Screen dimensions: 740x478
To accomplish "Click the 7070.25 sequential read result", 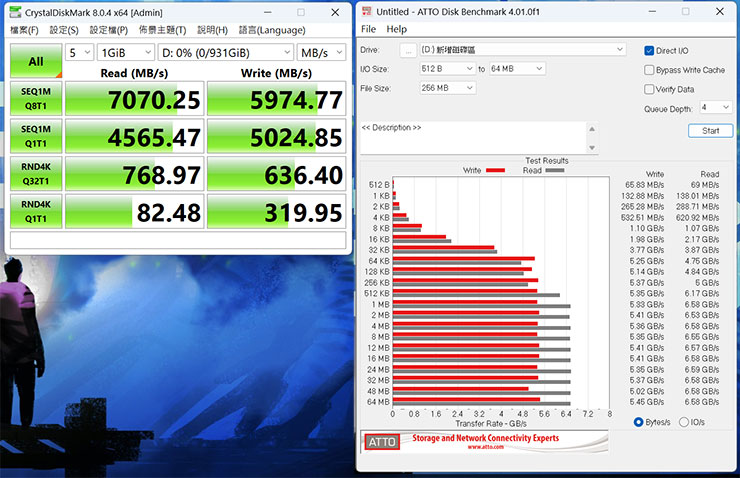I will [135, 99].
